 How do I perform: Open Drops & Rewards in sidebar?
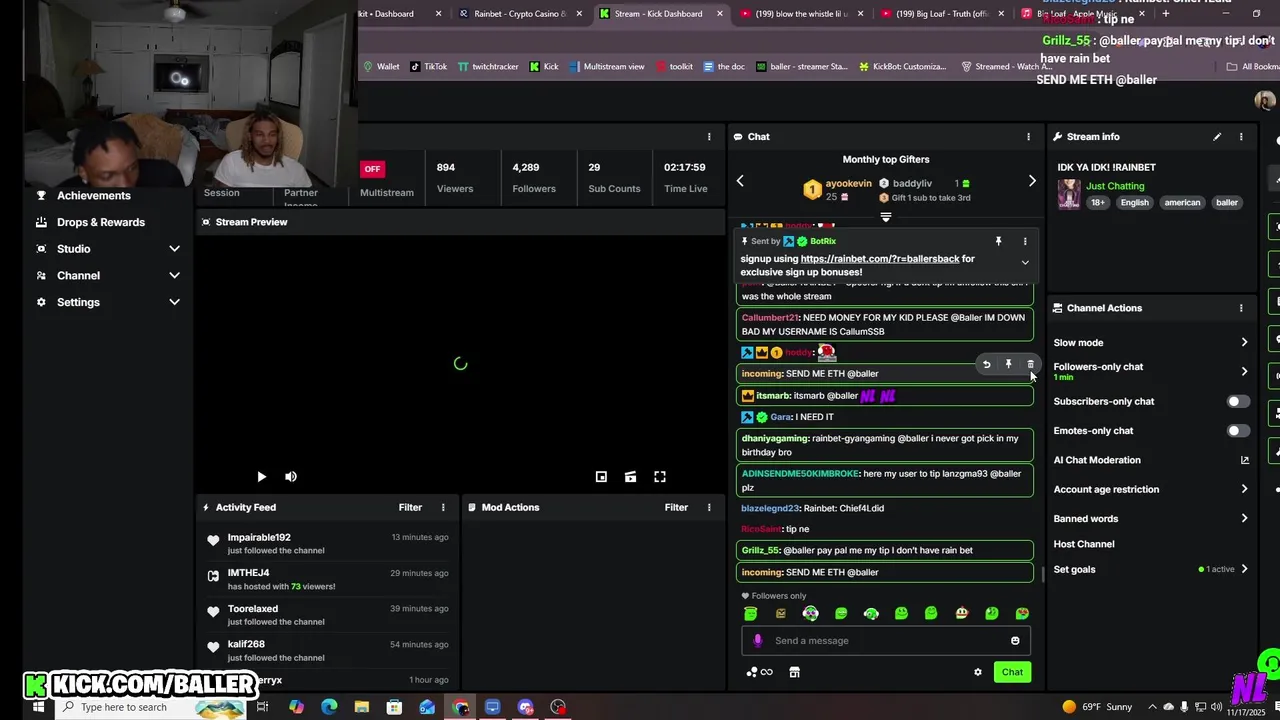[x=101, y=222]
